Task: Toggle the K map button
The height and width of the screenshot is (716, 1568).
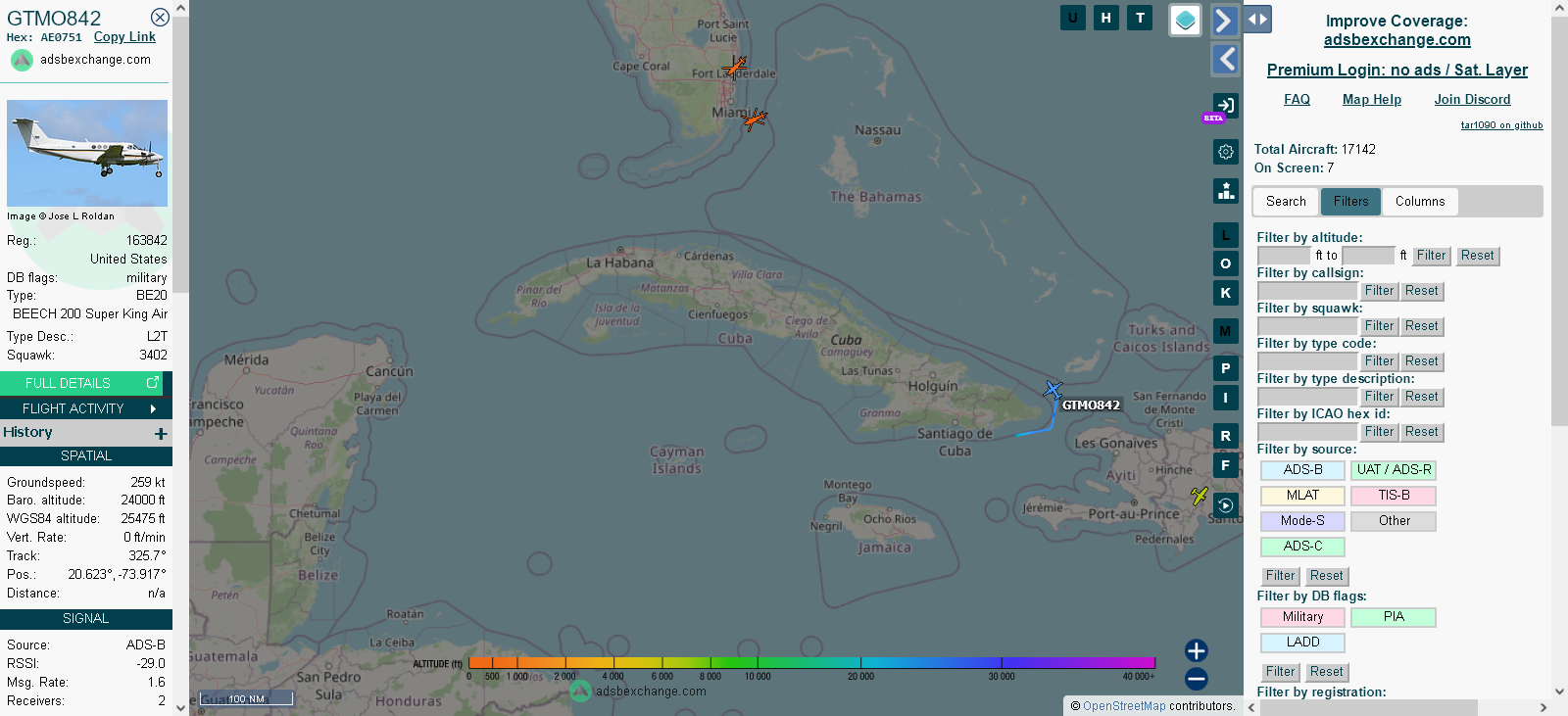Action: tap(1225, 293)
